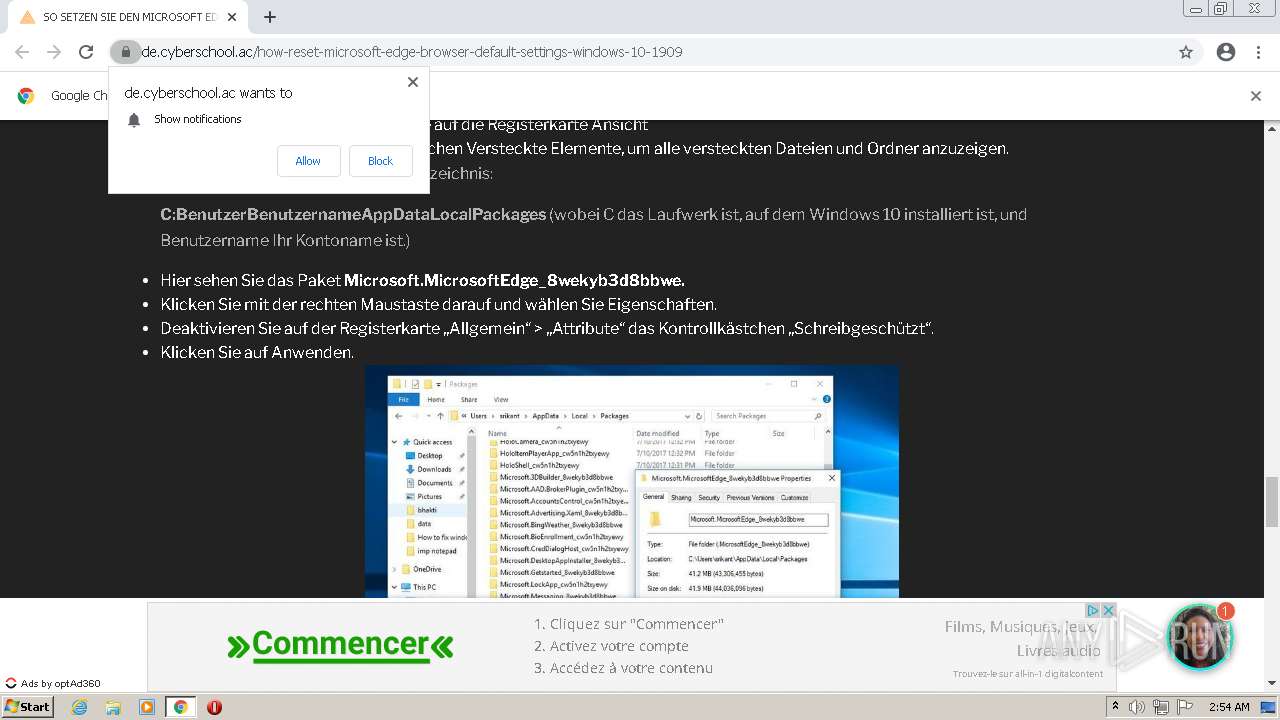The image size is (1280, 720).
Task: Click the browser forward arrow
Action: [x=54, y=52]
